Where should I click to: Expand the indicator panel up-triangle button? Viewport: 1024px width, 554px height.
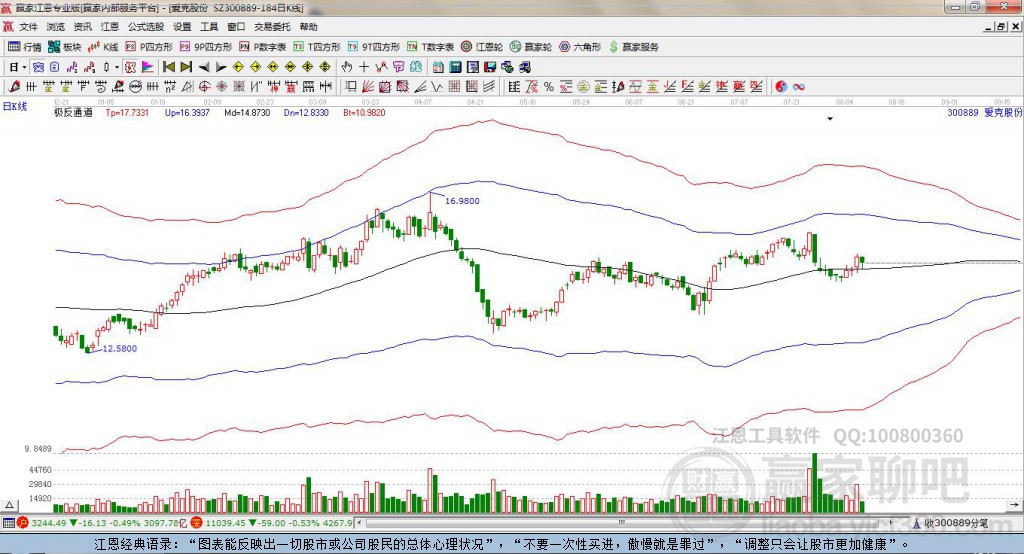pyautogui.click(x=9, y=505)
